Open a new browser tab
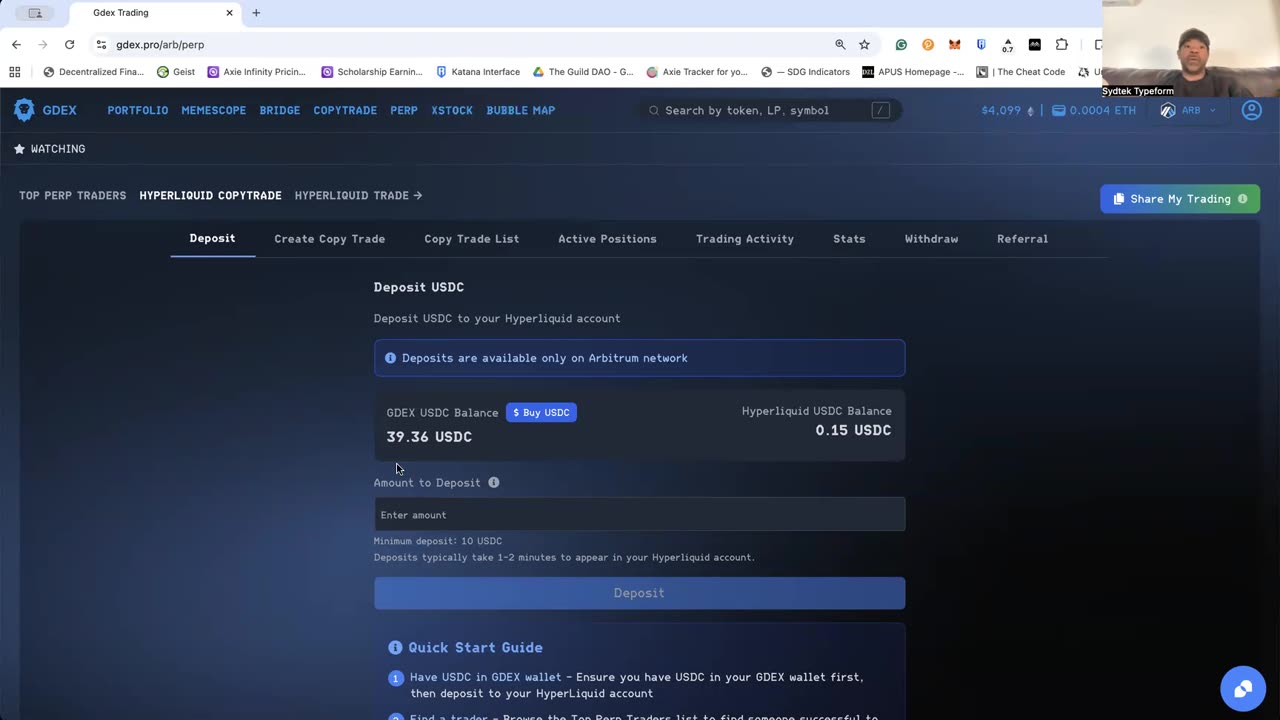 (256, 13)
